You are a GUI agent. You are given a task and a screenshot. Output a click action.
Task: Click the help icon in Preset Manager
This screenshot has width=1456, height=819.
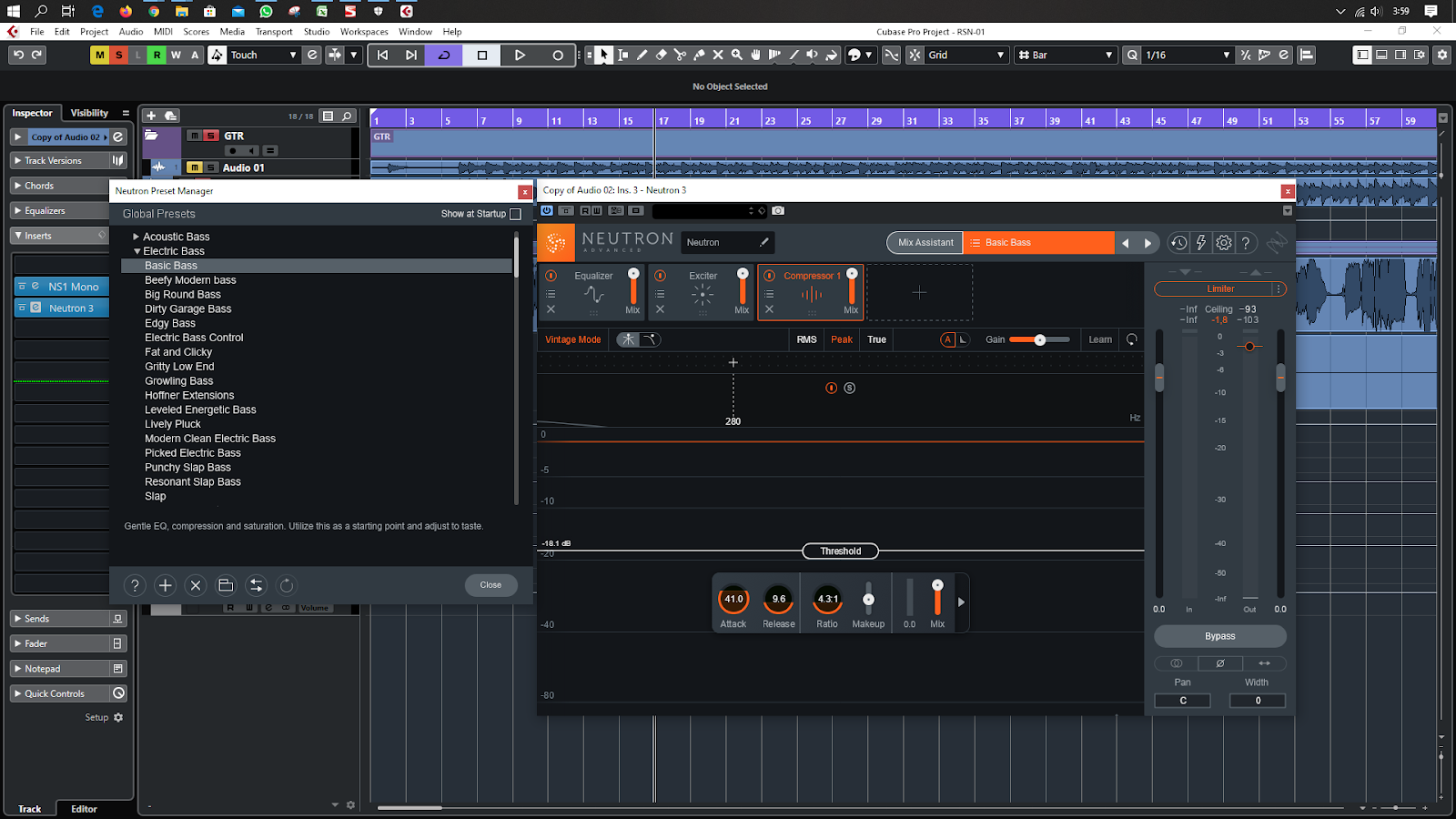(135, 585)
